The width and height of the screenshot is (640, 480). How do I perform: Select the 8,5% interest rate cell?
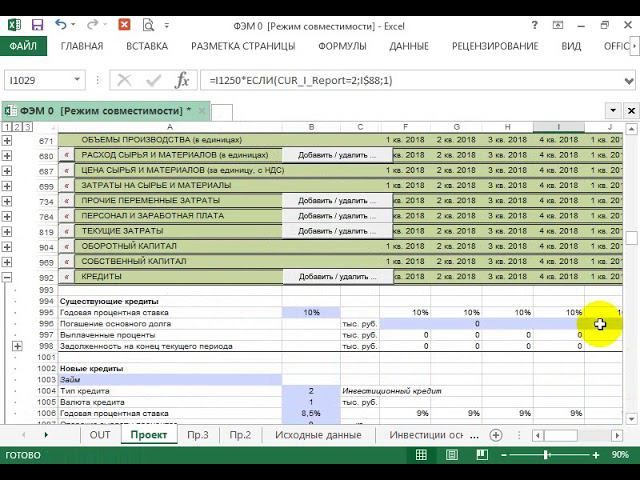click(x=311, y=413)
